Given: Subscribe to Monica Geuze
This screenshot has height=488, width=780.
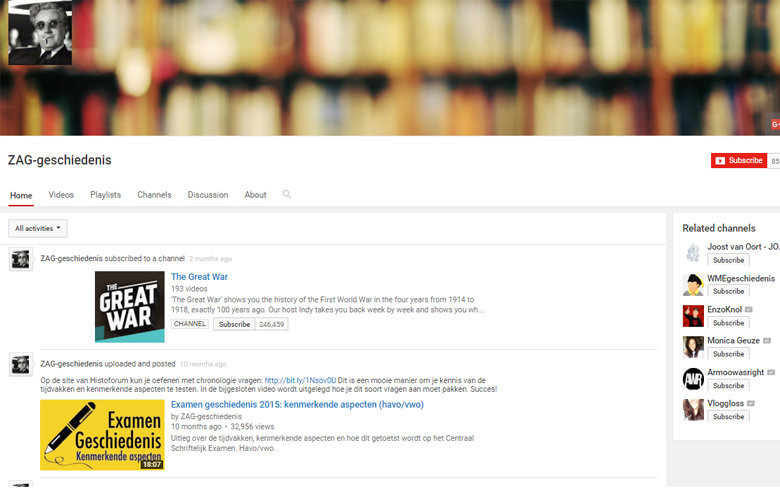Looking at the screenshot, I should point(728,354).
